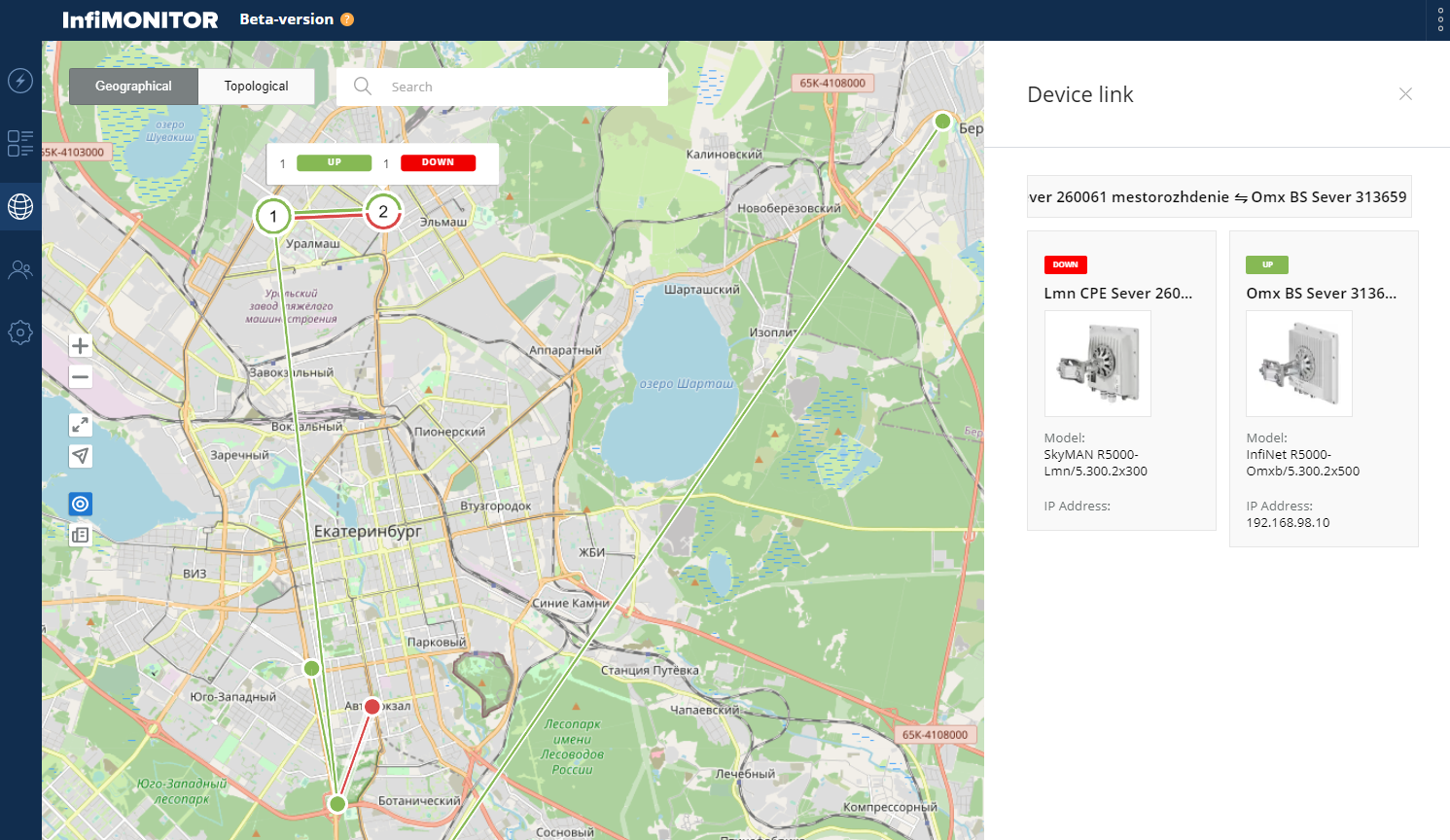Viewport: 1450px width, 840px height.
Task: Click the InfiMONITOR logo
Action: coord(140,19)
